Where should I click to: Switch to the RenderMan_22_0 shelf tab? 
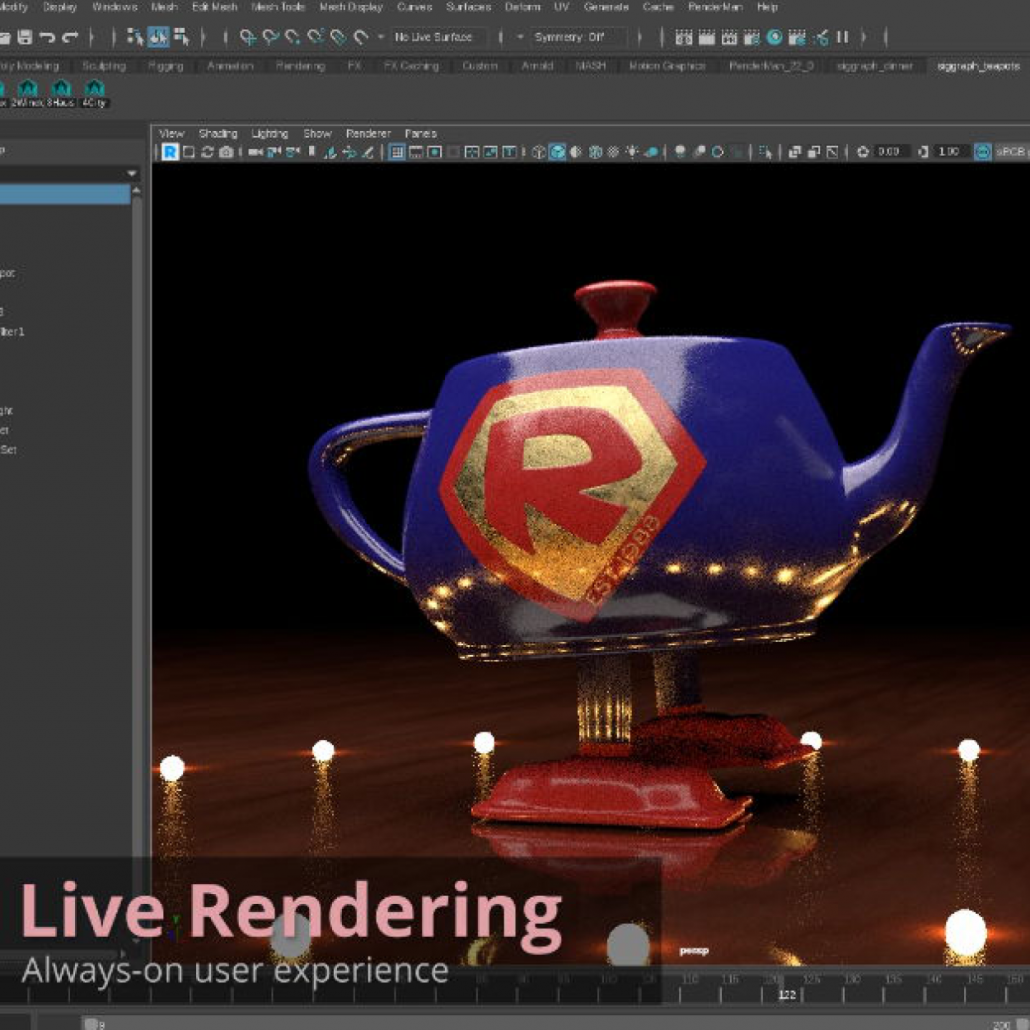coord(771,66)
